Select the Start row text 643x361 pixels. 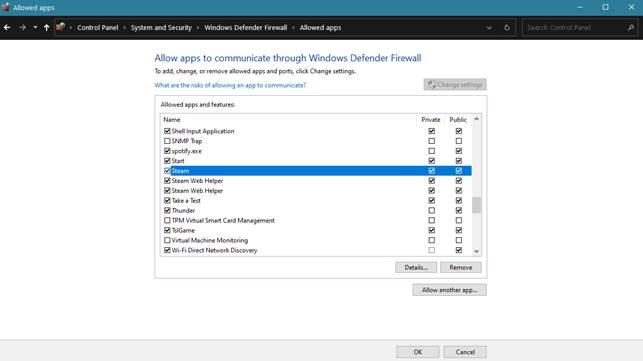tap(178, 161)
